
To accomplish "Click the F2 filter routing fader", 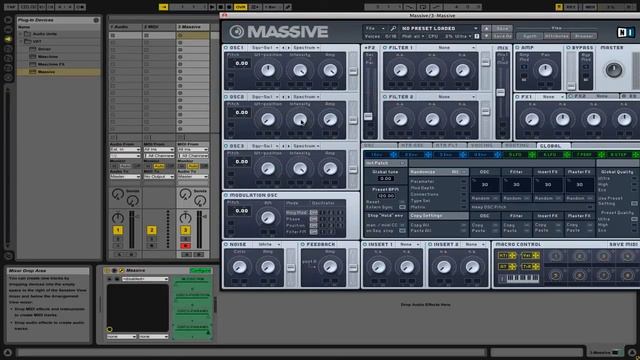I will 368,116.
